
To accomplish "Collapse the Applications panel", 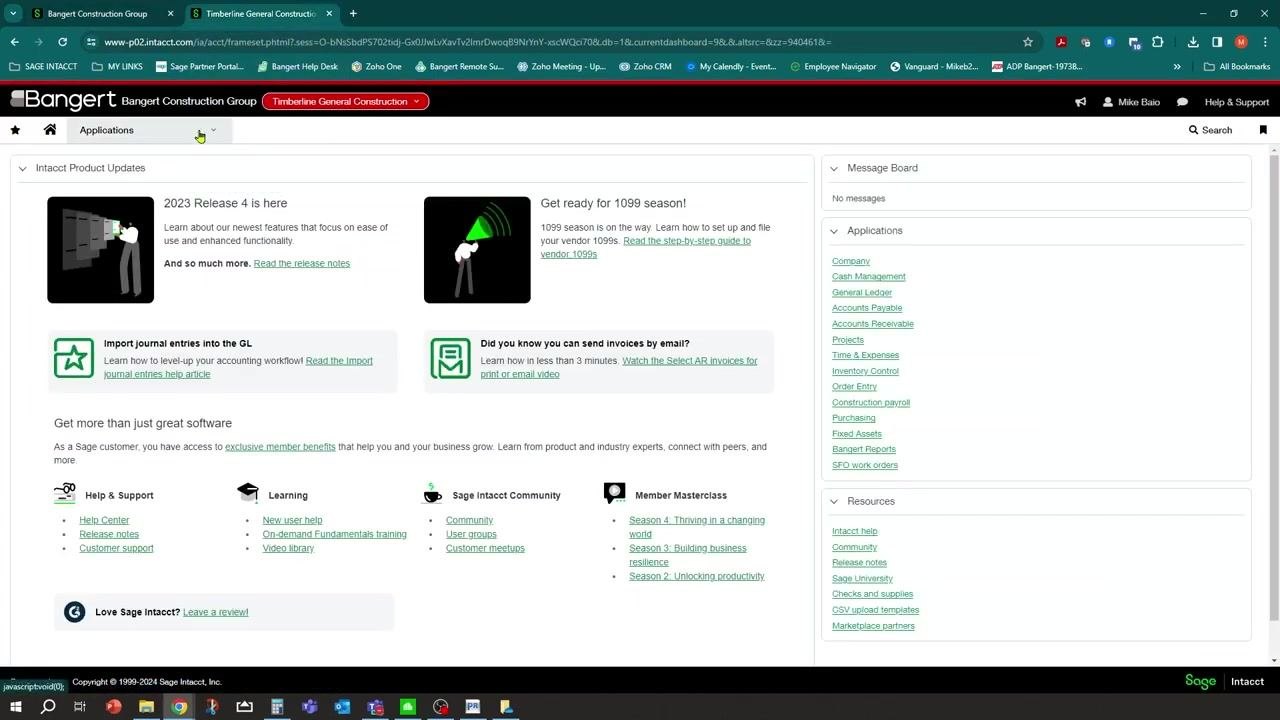I will (x=834, y=231).
